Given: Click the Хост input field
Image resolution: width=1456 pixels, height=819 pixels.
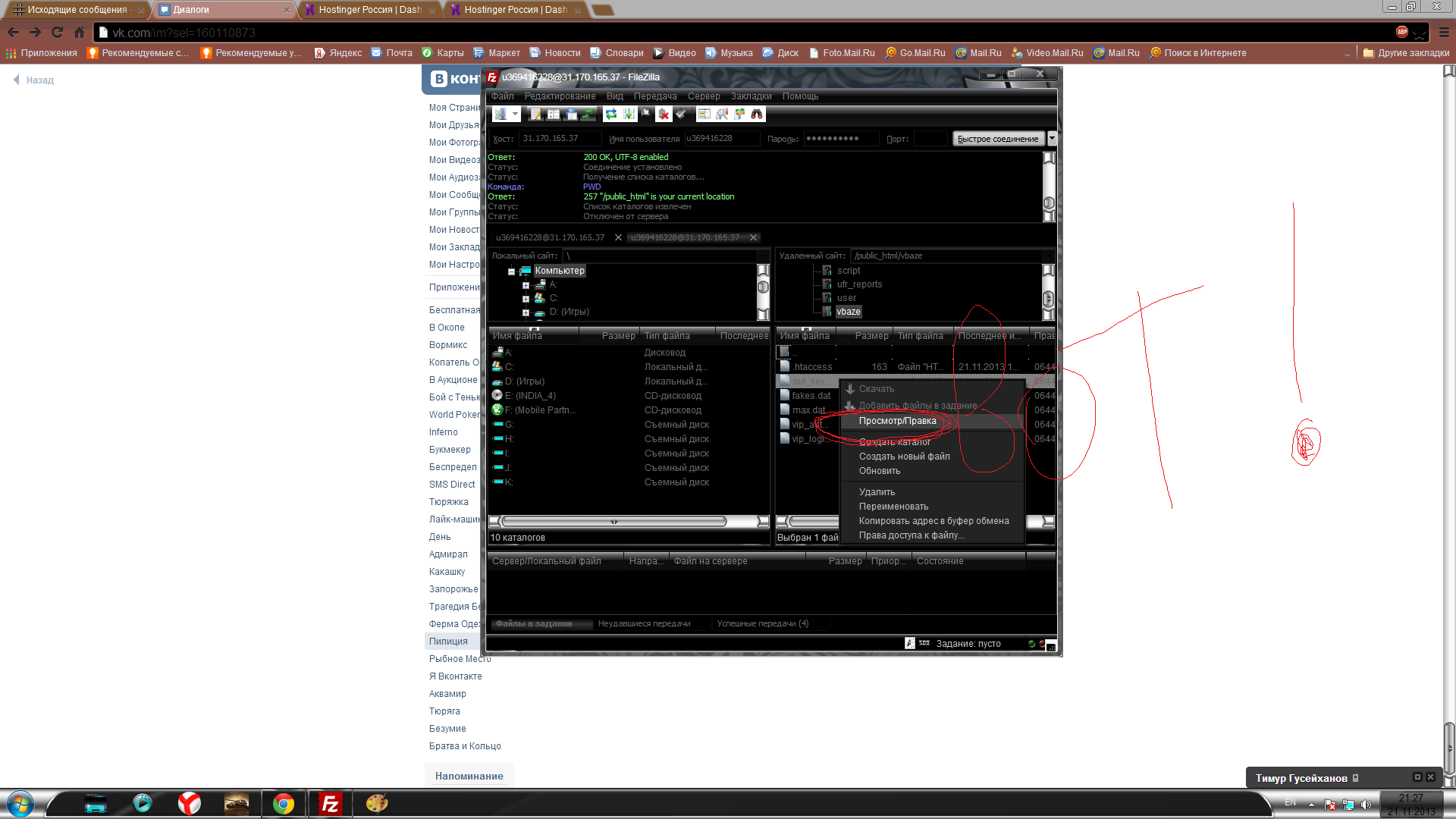Looking at the screenshot, I should [560, 139].
